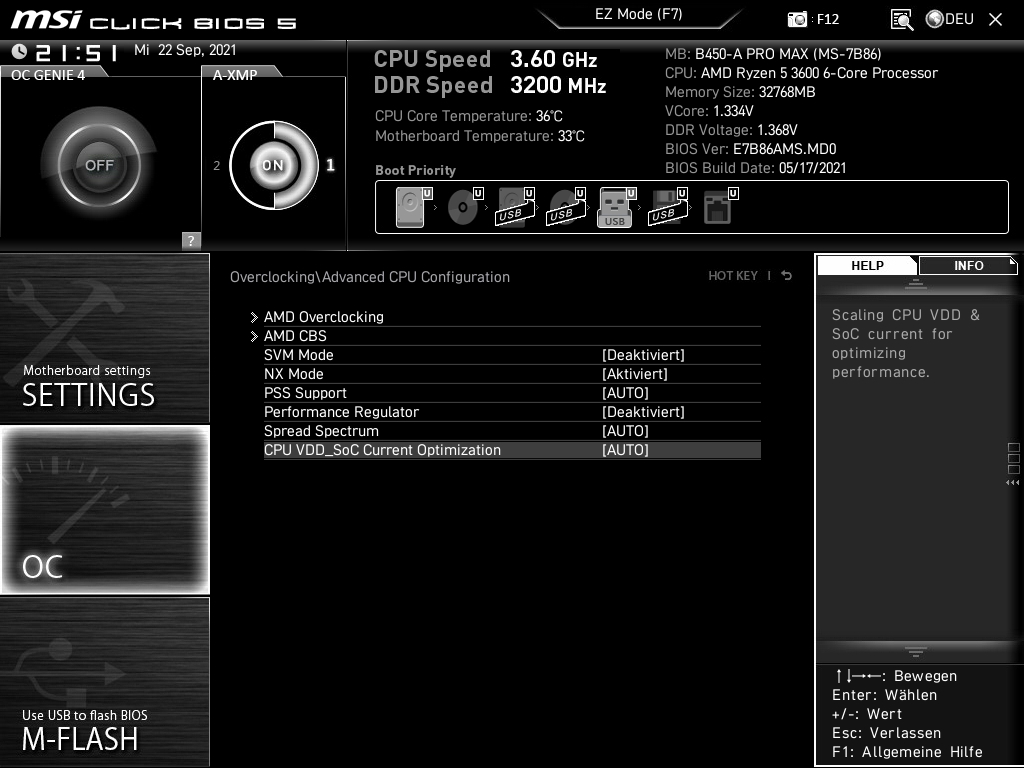Toggle OC GENIE 4 to ON
The image size is (1024, 768).
coord(100,162)
